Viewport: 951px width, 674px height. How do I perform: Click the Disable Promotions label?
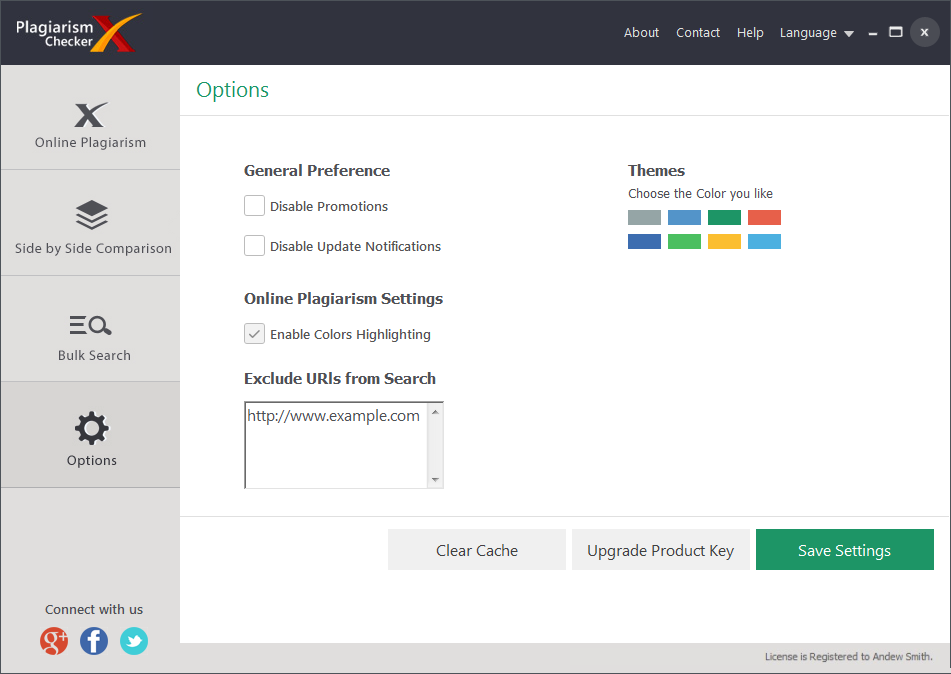[x=329, y=206]
